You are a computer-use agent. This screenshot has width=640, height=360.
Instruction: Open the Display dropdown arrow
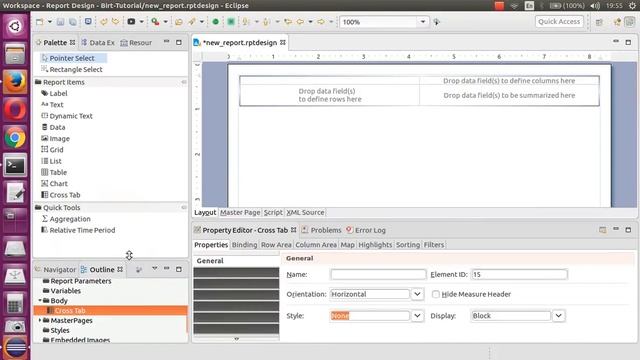coord(558,316)
